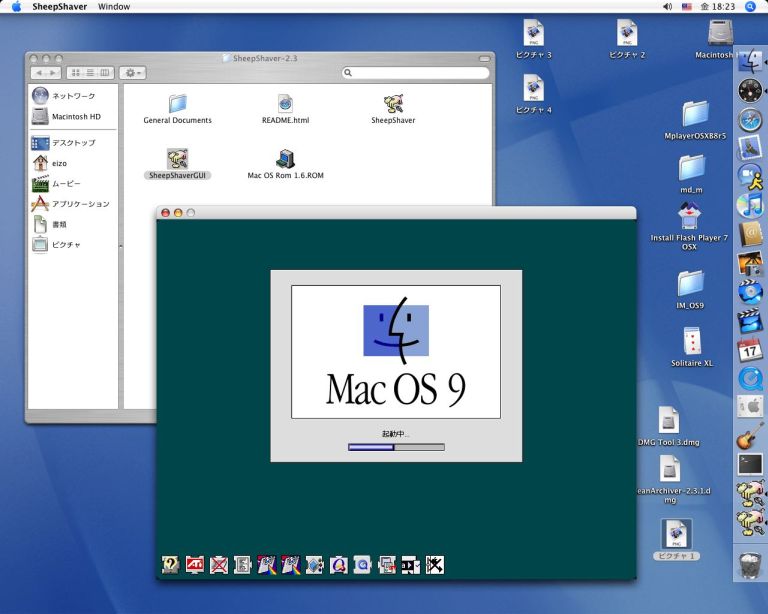Image resolution: width=768 pixels, height=614 pixels.
Task: Click the Mac OS 9 splash logo
Action: (396, 352)
